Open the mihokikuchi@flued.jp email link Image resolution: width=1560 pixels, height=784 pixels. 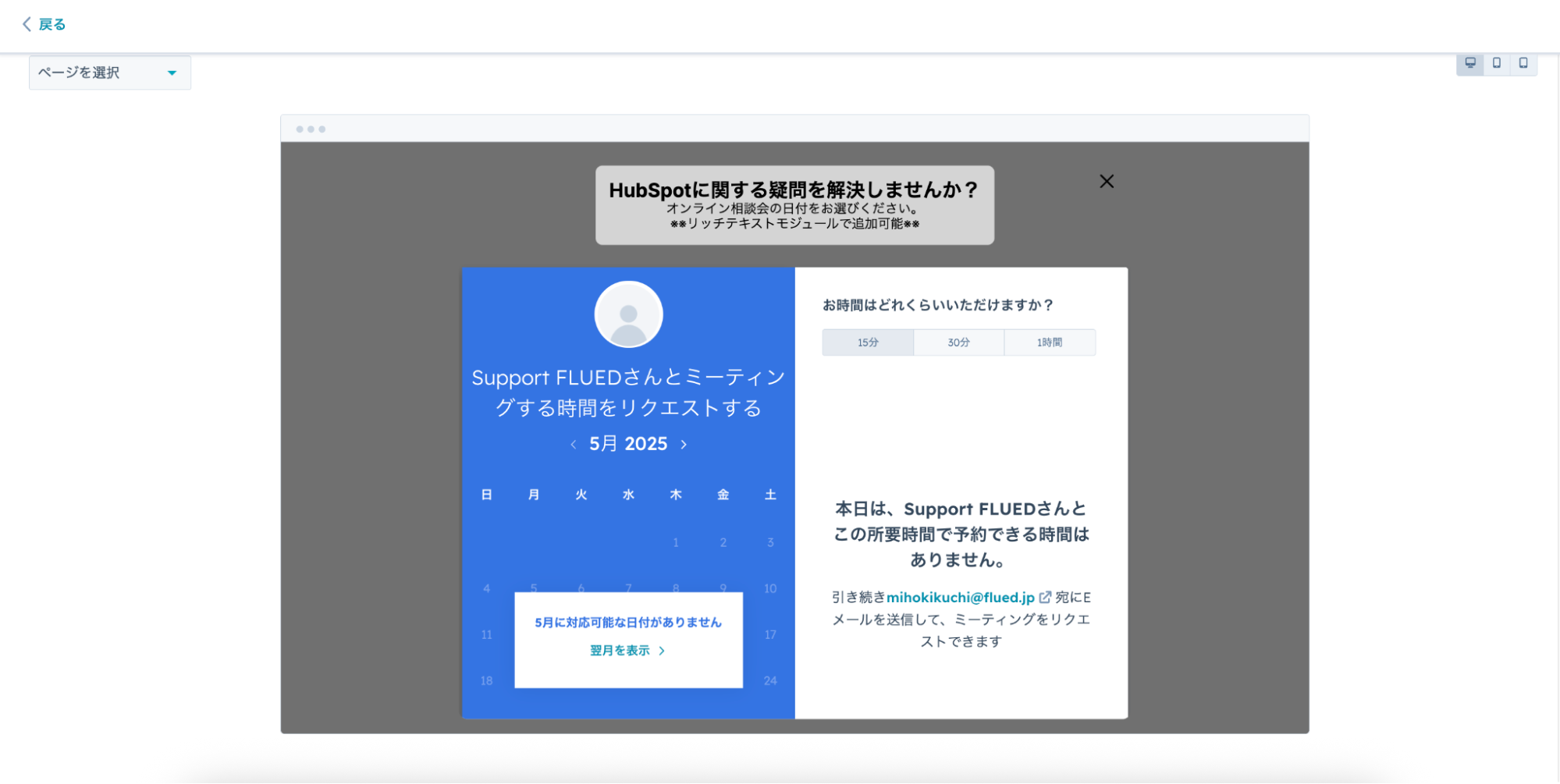(x=960, y=598)
